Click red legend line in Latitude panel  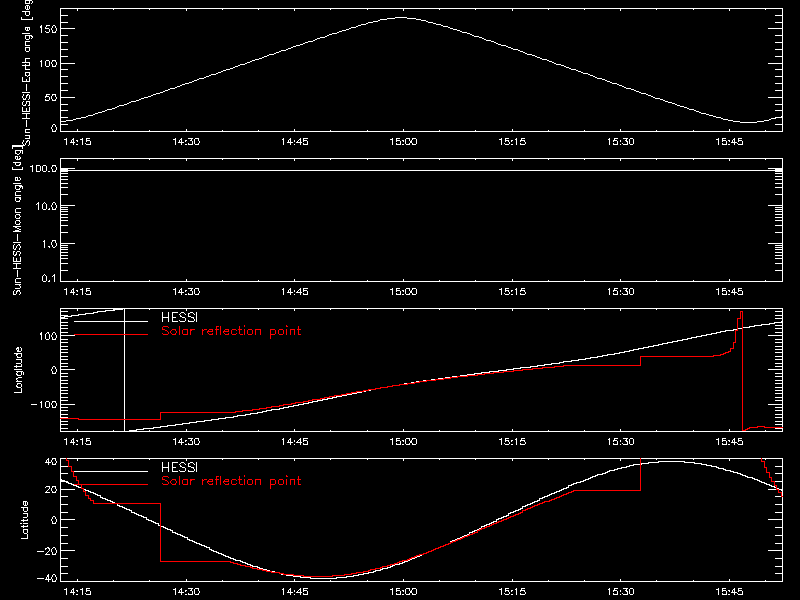pyautogui.click(x=111, y=484)
